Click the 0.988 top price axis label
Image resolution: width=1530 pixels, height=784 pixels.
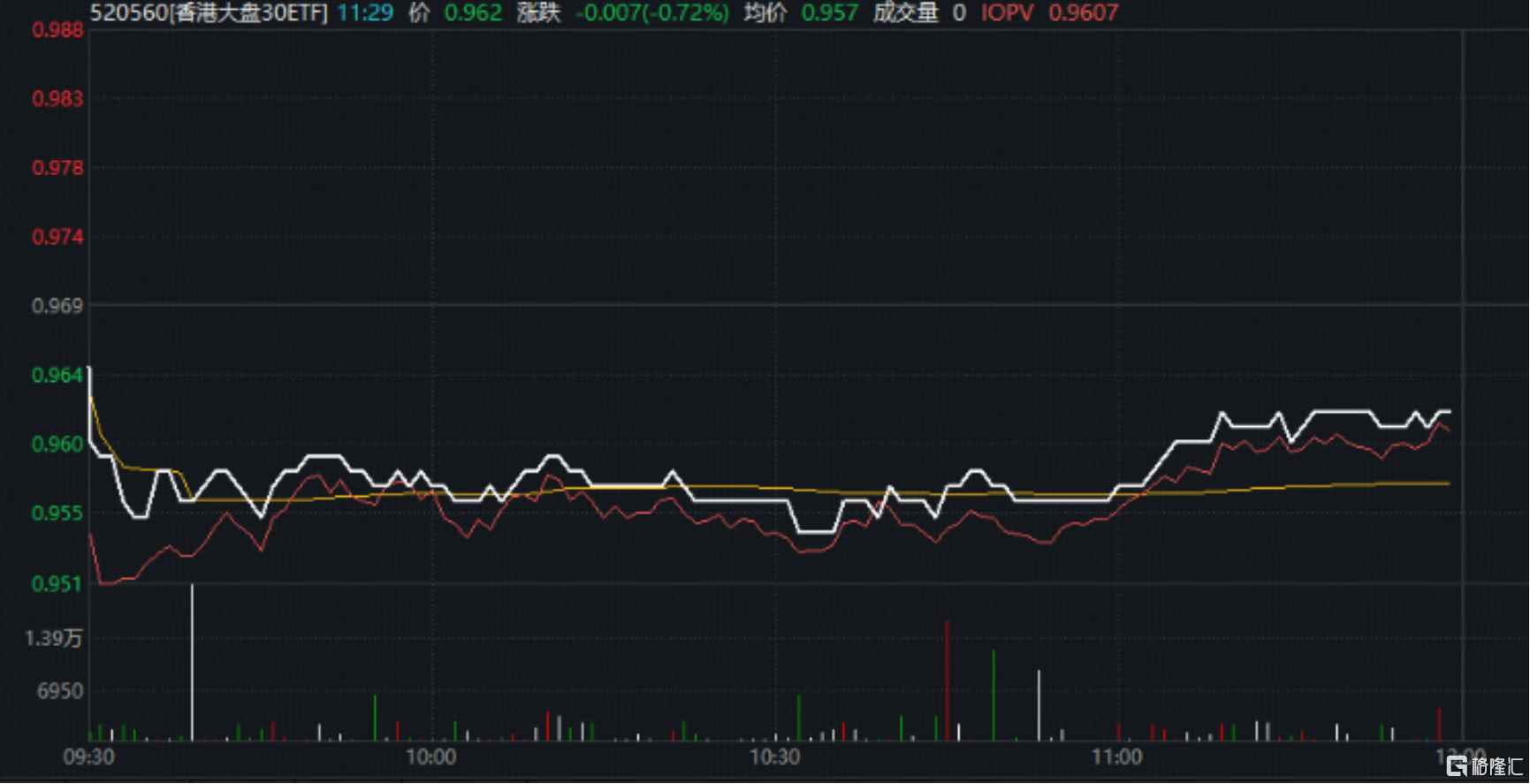(57, 30)
